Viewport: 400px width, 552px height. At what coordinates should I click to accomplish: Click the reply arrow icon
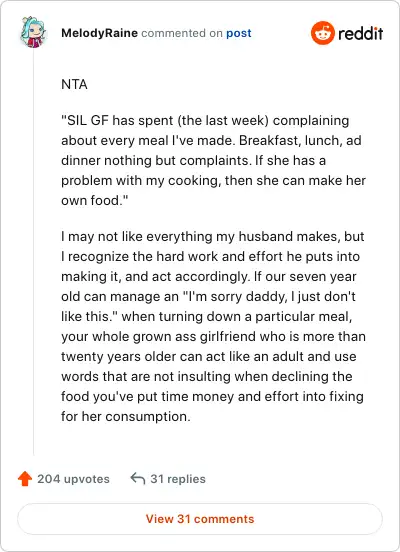point(138,478)
